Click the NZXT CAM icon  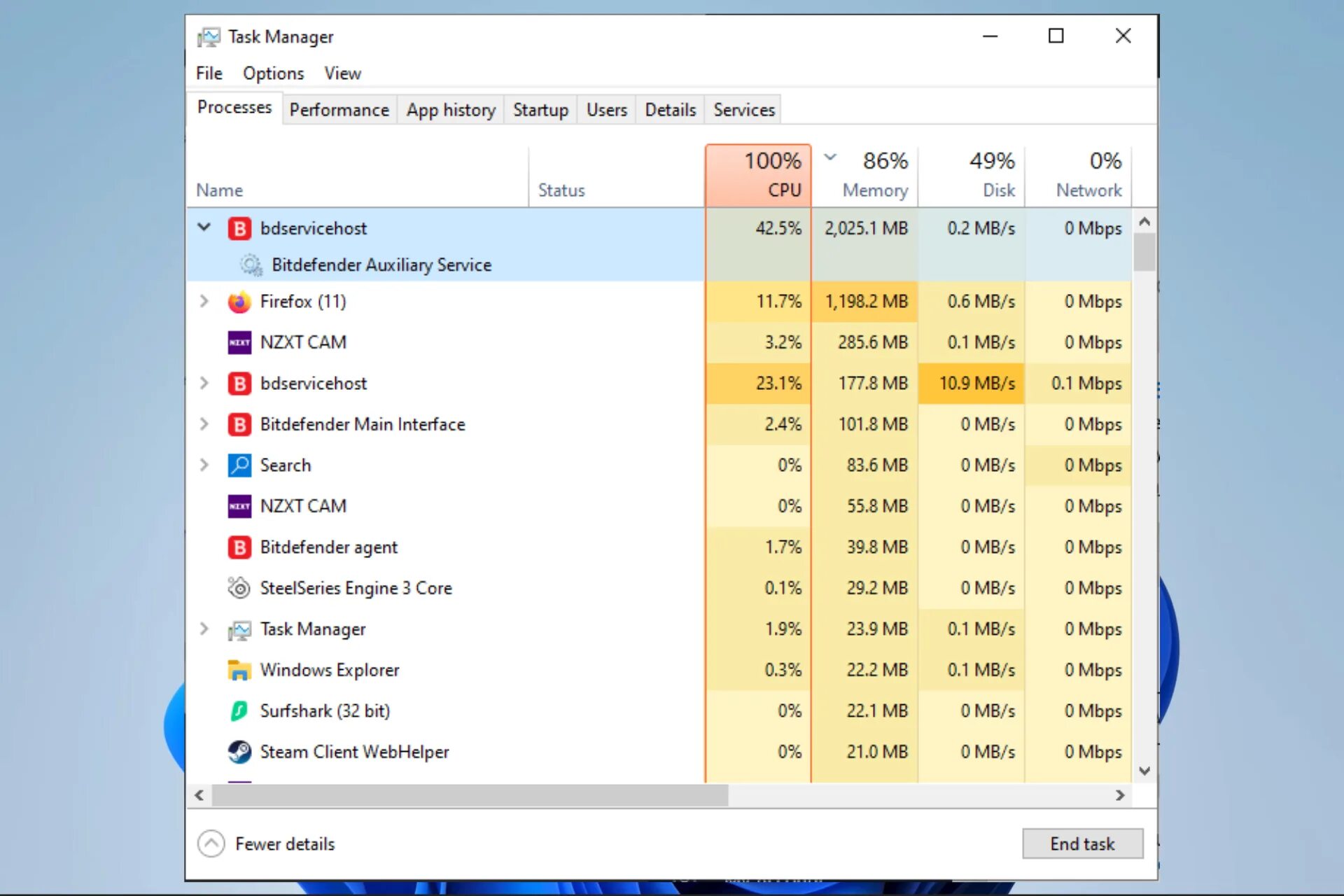click(238, 342)
